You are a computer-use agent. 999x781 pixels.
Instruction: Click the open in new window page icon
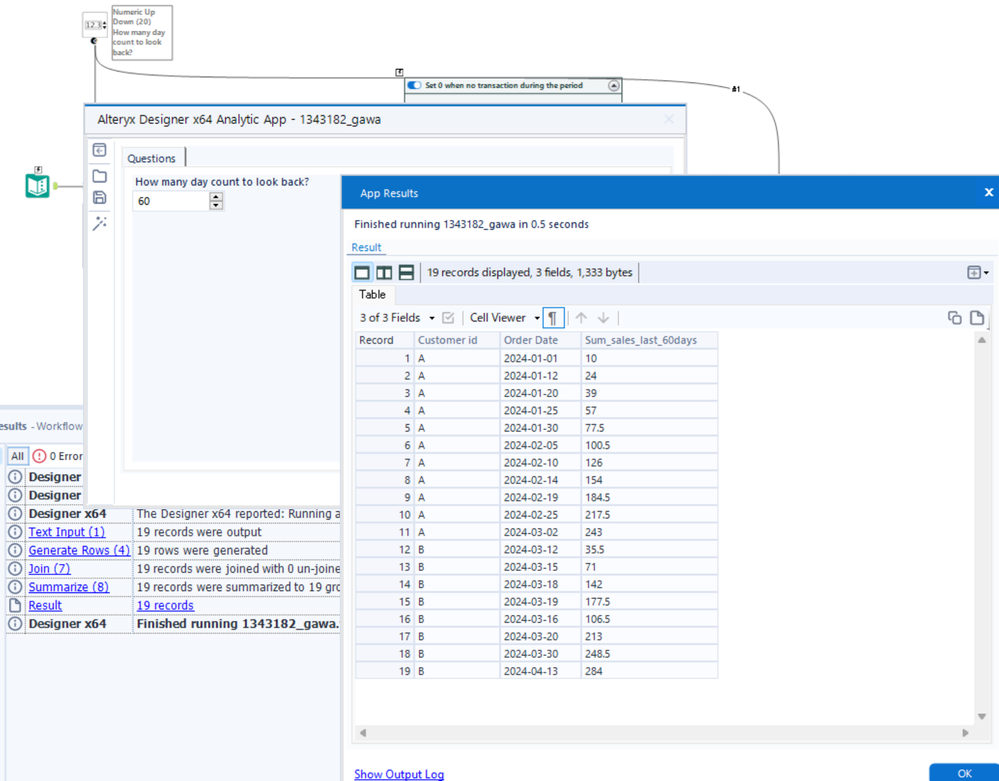[977, 317]
